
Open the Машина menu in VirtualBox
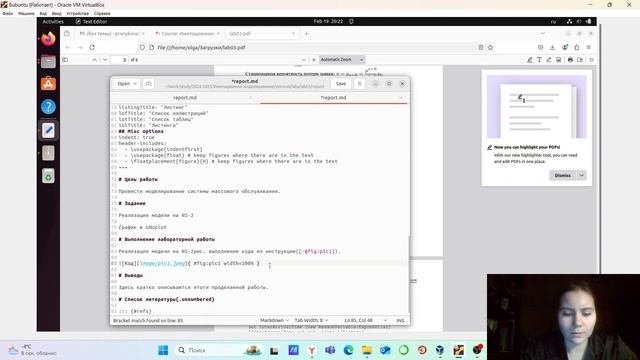pyautogui.click(x=26, y=13)
